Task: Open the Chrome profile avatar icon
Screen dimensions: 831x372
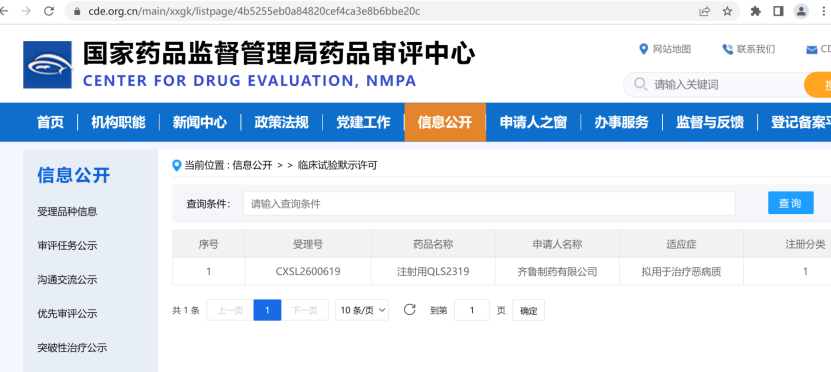Action: (x=801, y=11)
